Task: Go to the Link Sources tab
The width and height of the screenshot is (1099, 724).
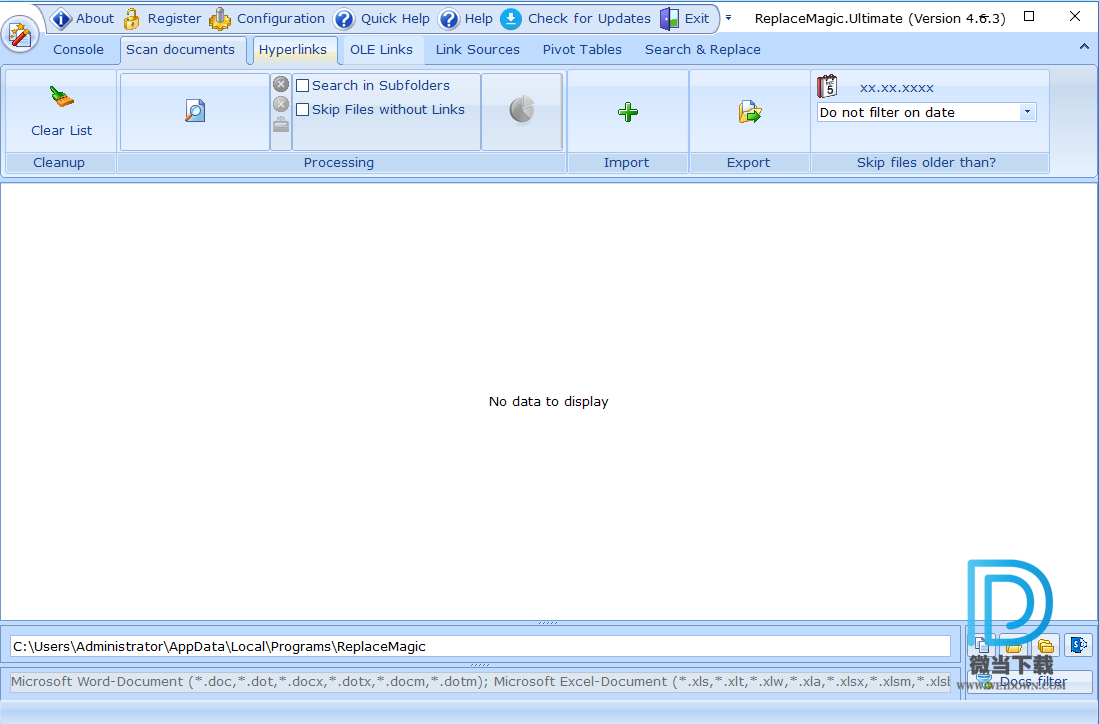Action: coord(477,50)
